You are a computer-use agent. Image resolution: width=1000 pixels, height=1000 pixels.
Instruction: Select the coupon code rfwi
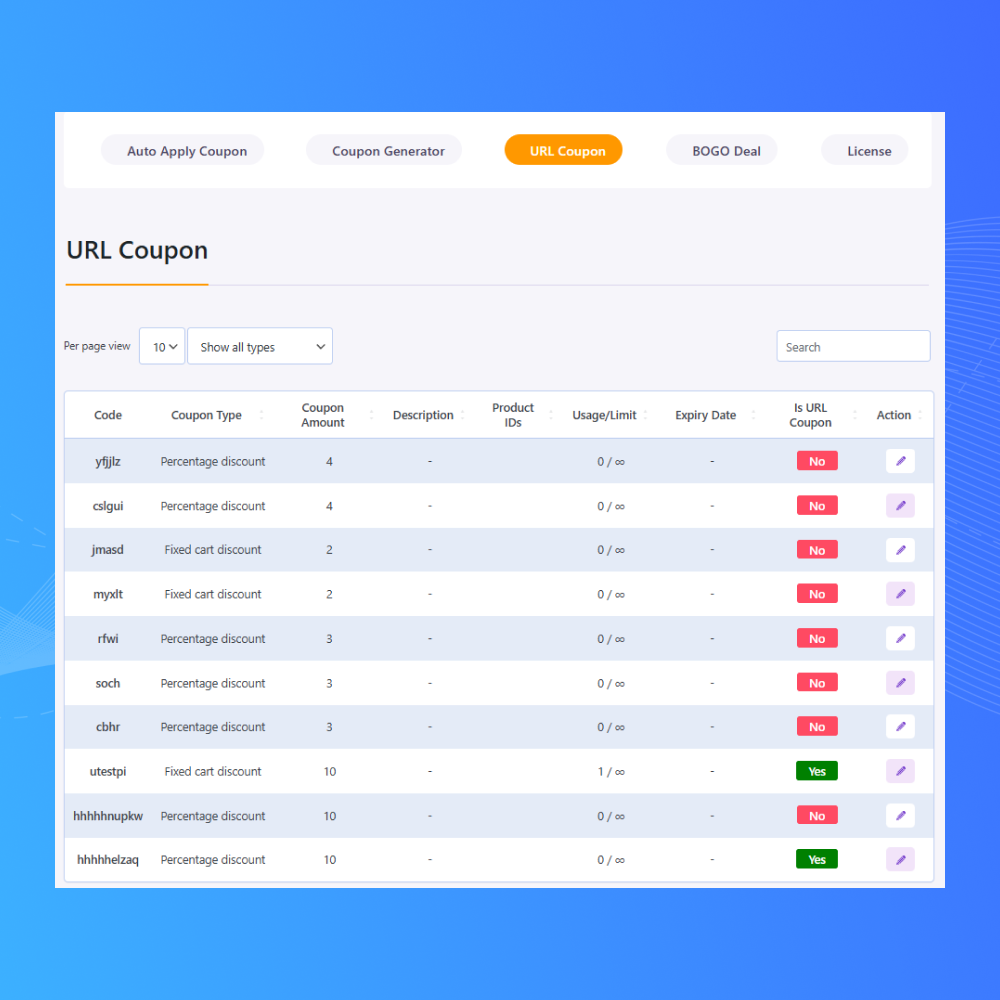[x=108, y=638]
